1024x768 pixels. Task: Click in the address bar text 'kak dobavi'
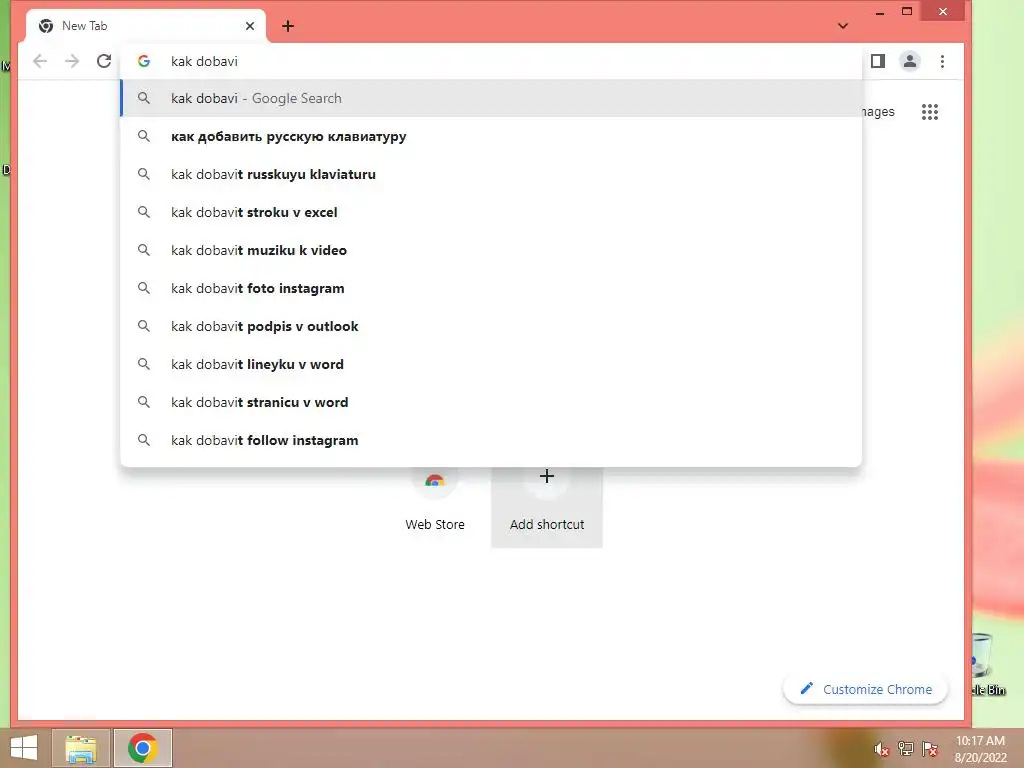pyautogui.click(x=204, y=61)
